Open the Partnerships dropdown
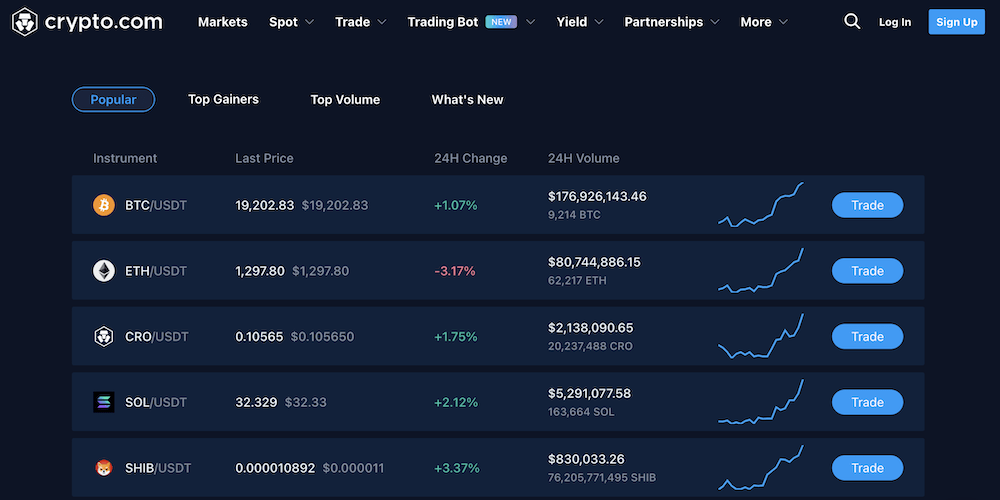1000x500 pixels. [671, 22]
